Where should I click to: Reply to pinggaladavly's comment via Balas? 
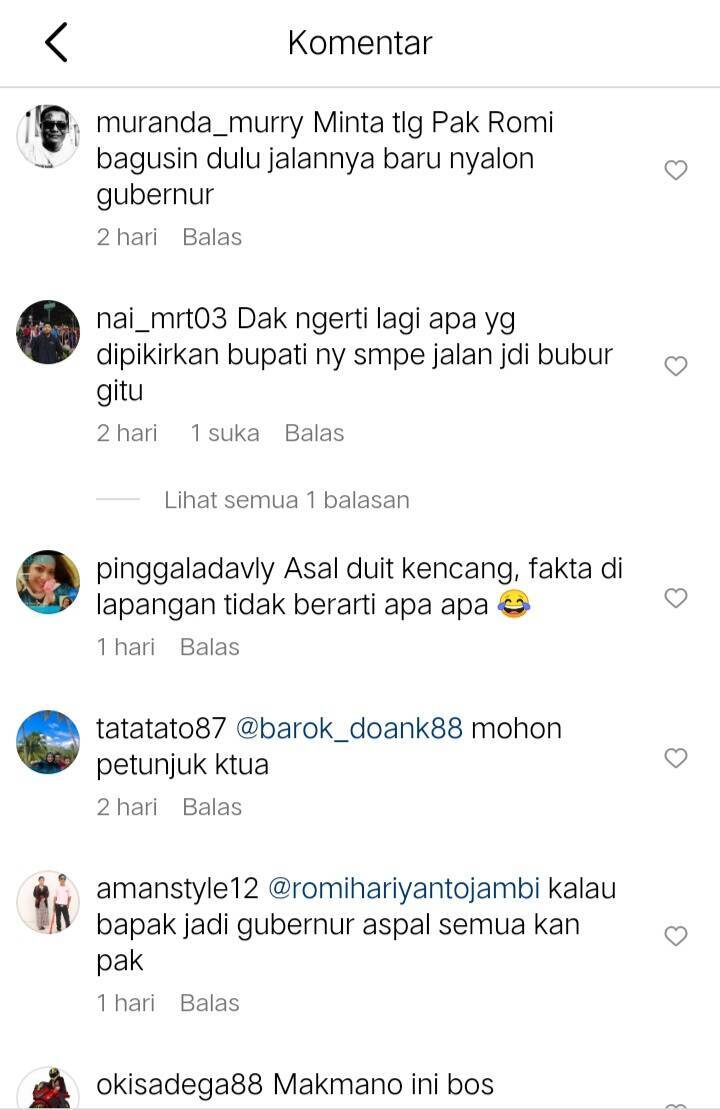210,647
